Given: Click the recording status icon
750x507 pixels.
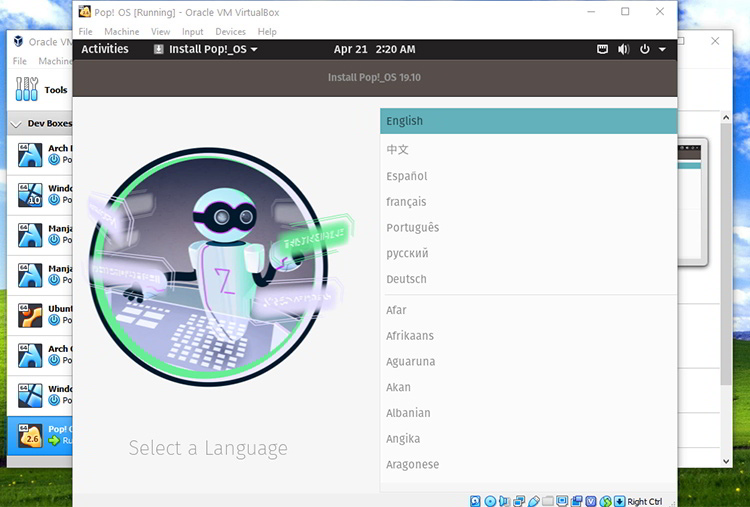Looking at the screenshot, I should coord(576,501).
